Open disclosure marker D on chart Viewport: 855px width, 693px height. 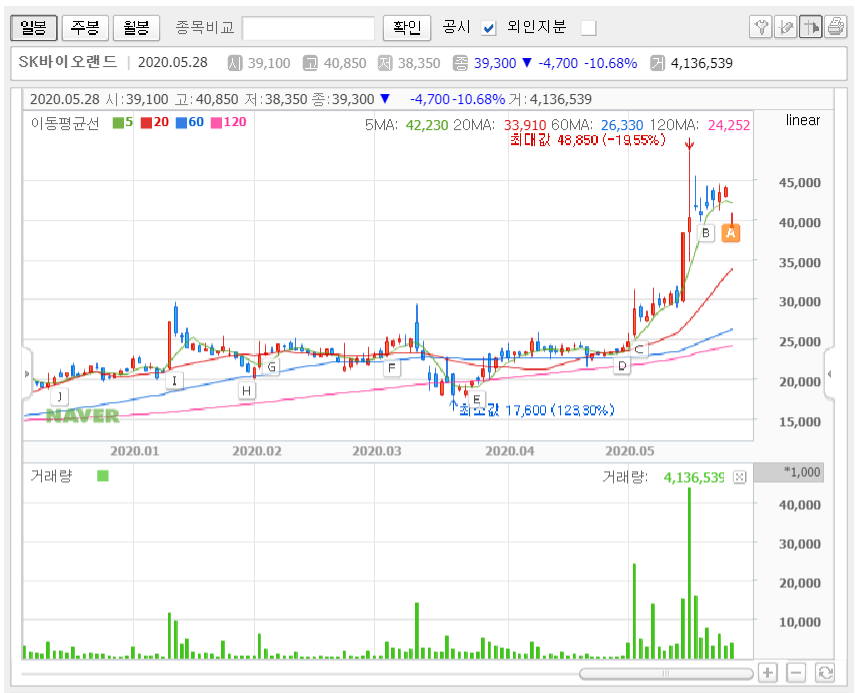[622, 366]
